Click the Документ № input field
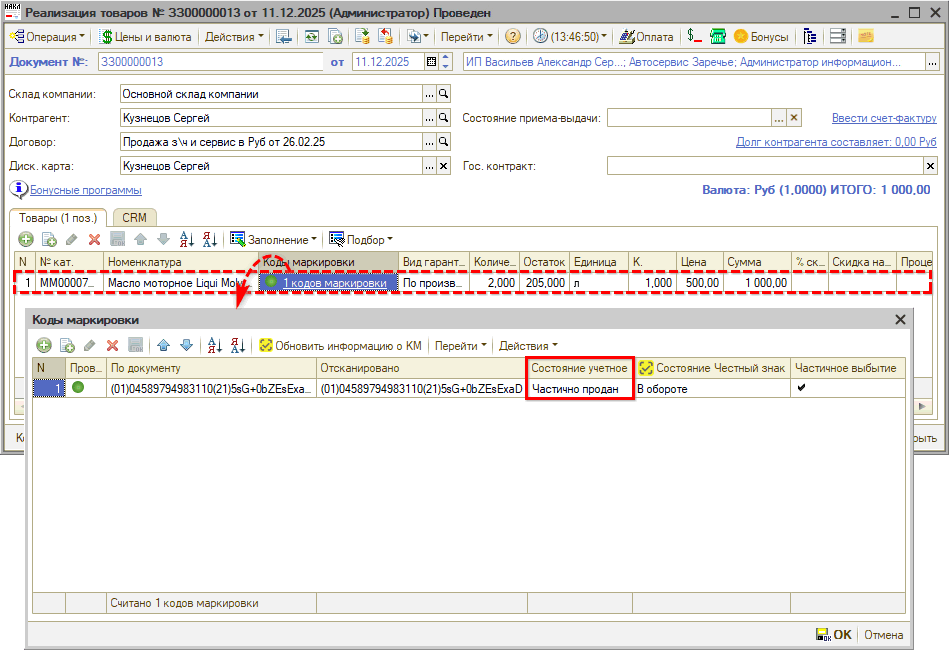The image size is (949, 650). (x=209, y=62)
